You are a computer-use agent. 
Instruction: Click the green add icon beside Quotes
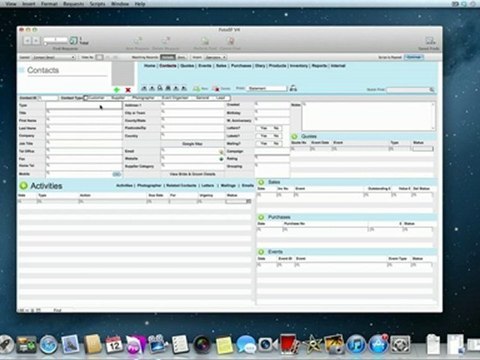pyautogui.click(x=294, y=136)
